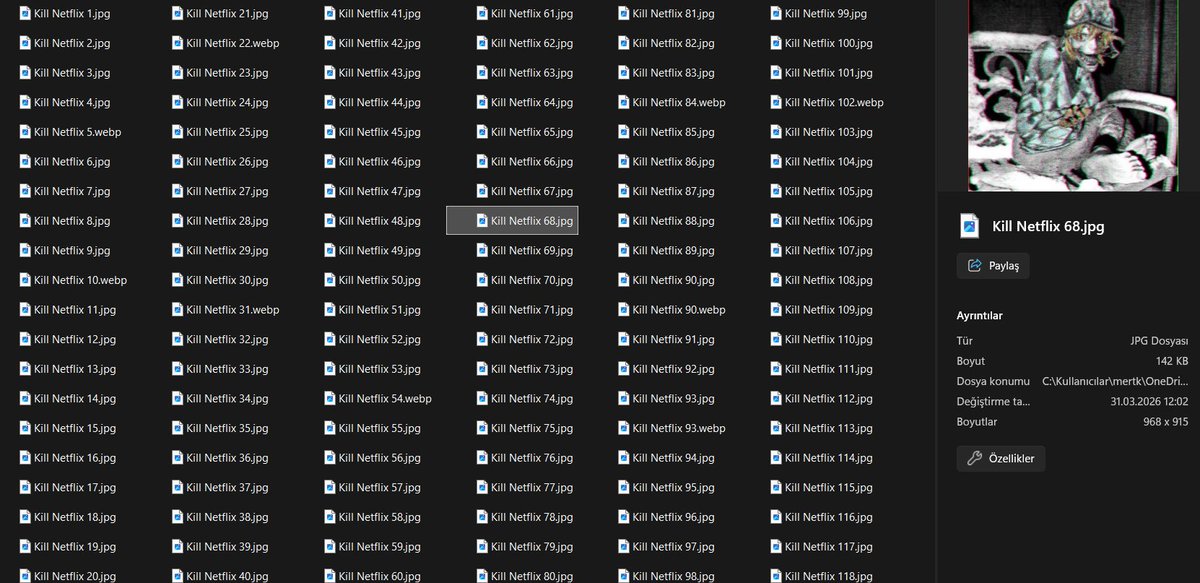
Task: Click the file icon of Kill Netflix 61.jpg
Action: (x=482, y=14)
